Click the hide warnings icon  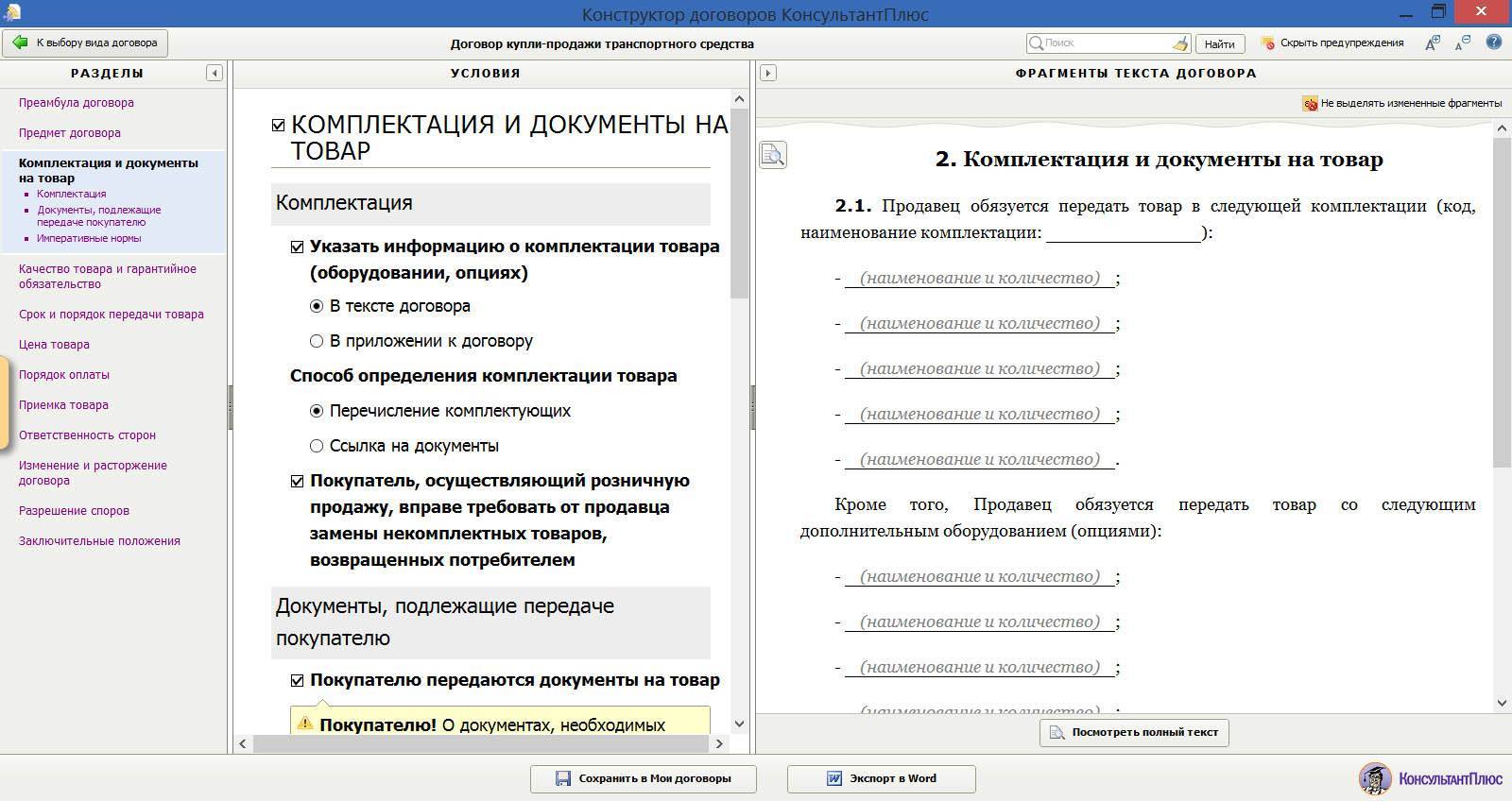[x=1268, y=43]
